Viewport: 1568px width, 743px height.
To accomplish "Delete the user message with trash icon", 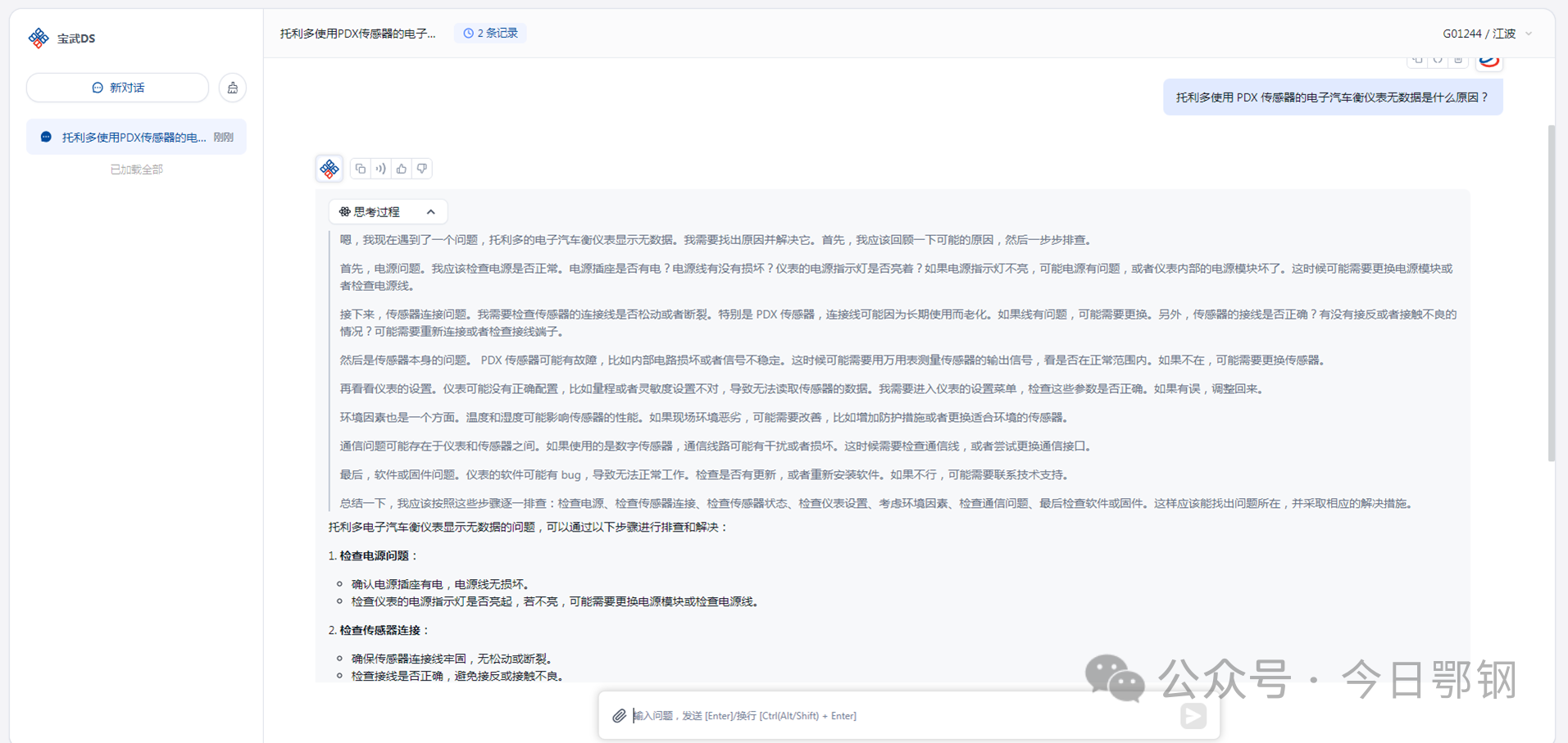I will pyautogui.click(x=1458, y=60).
